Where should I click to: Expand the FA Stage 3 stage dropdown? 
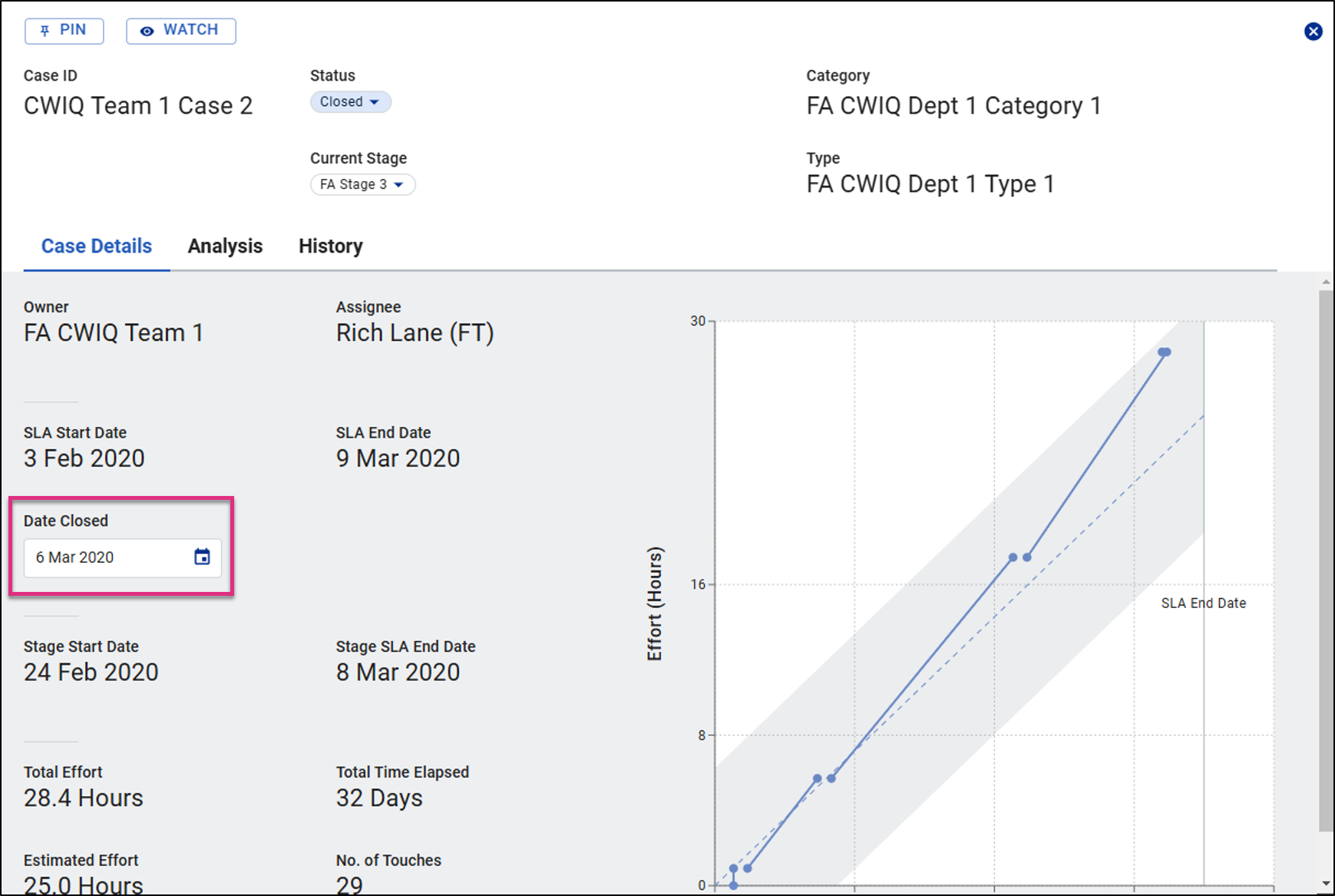tap(362, 185)
